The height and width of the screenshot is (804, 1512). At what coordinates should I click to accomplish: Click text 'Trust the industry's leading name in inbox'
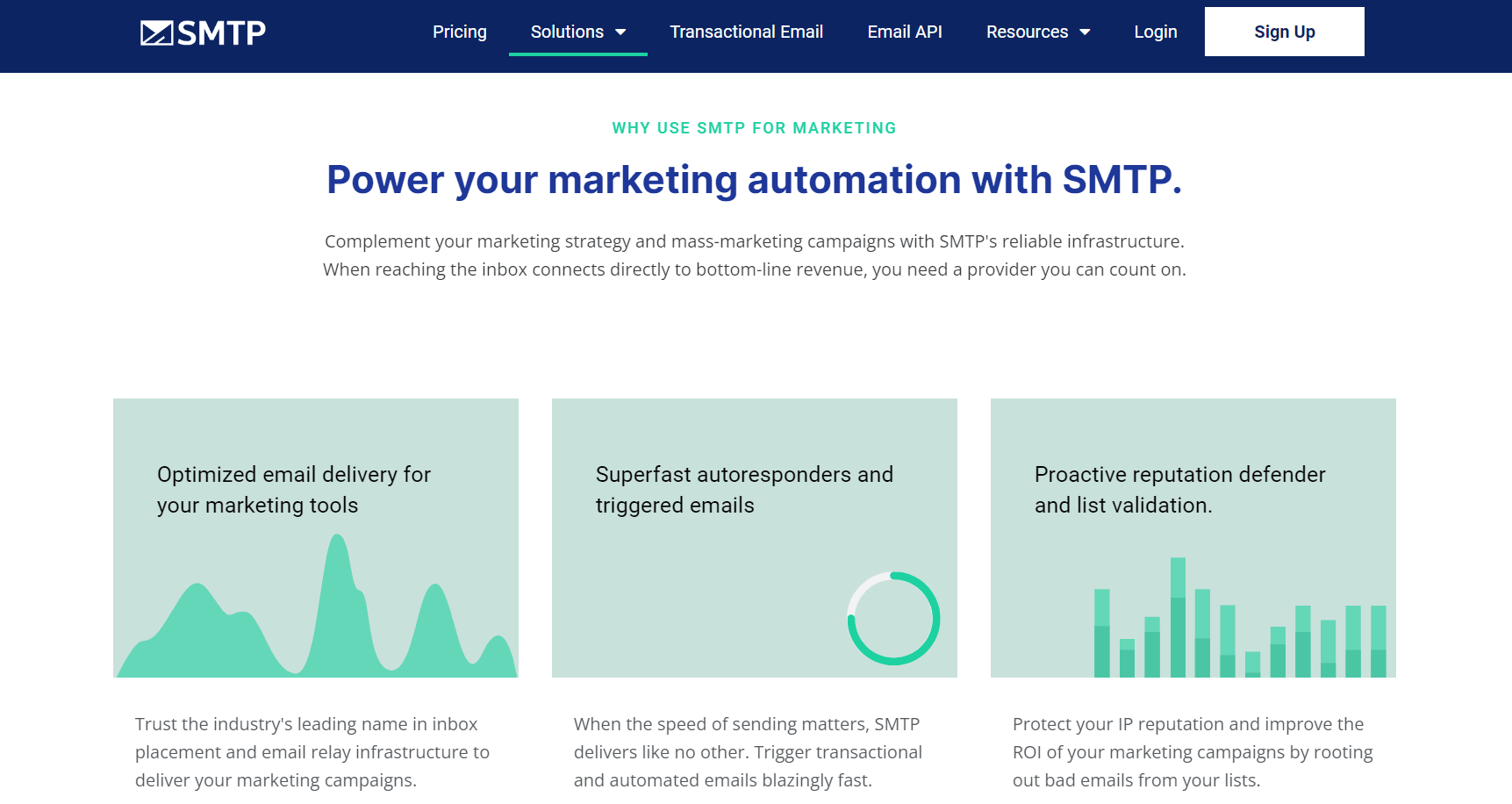(x=306, y=724)
